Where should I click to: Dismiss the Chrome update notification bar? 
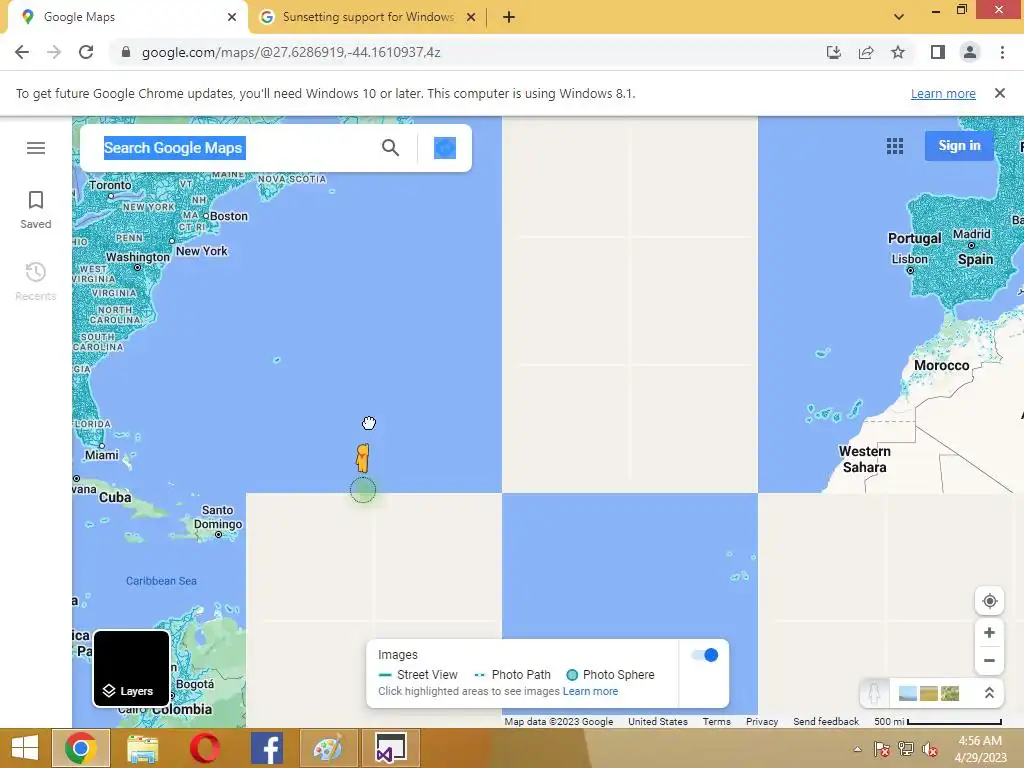tap(1000, 93)
